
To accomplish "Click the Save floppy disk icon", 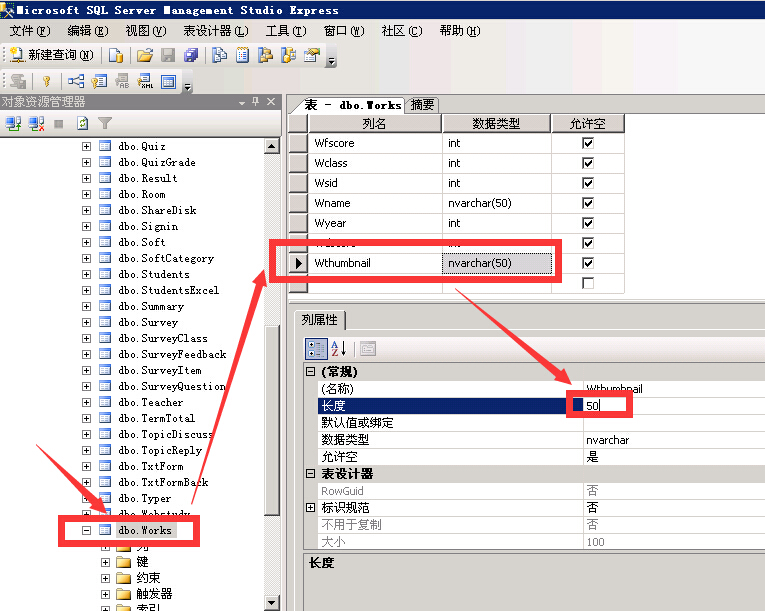I will click(168, 55).
